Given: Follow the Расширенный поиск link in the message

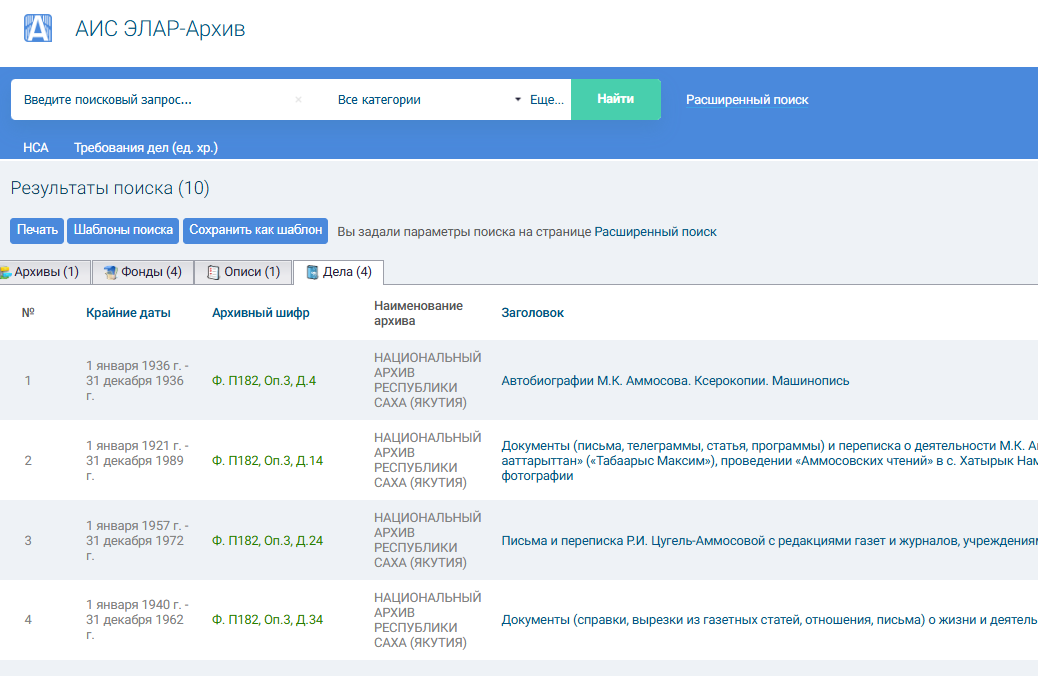Looking at the screenshot, I should point(655,232).
